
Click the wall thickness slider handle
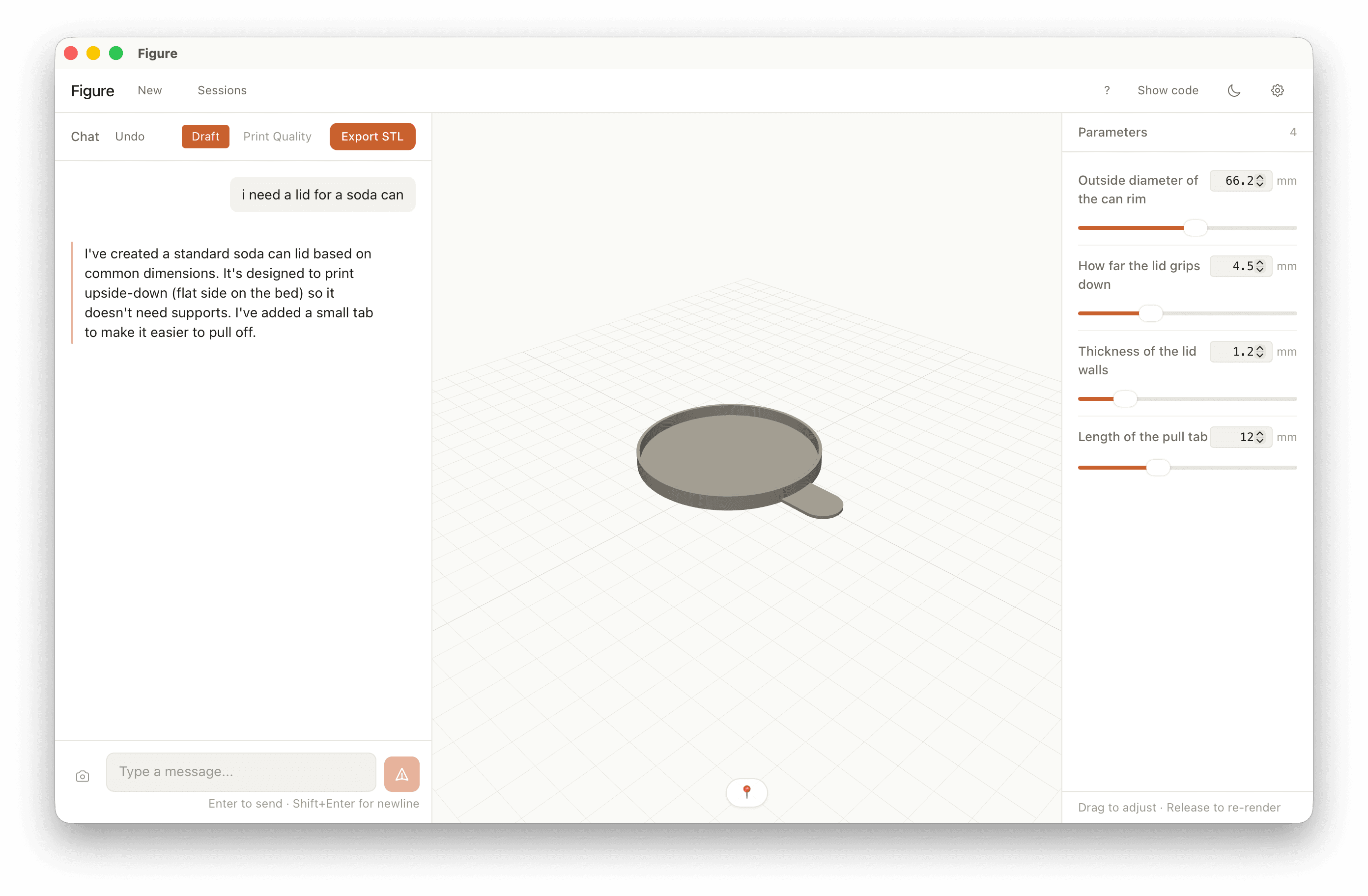1125,398
